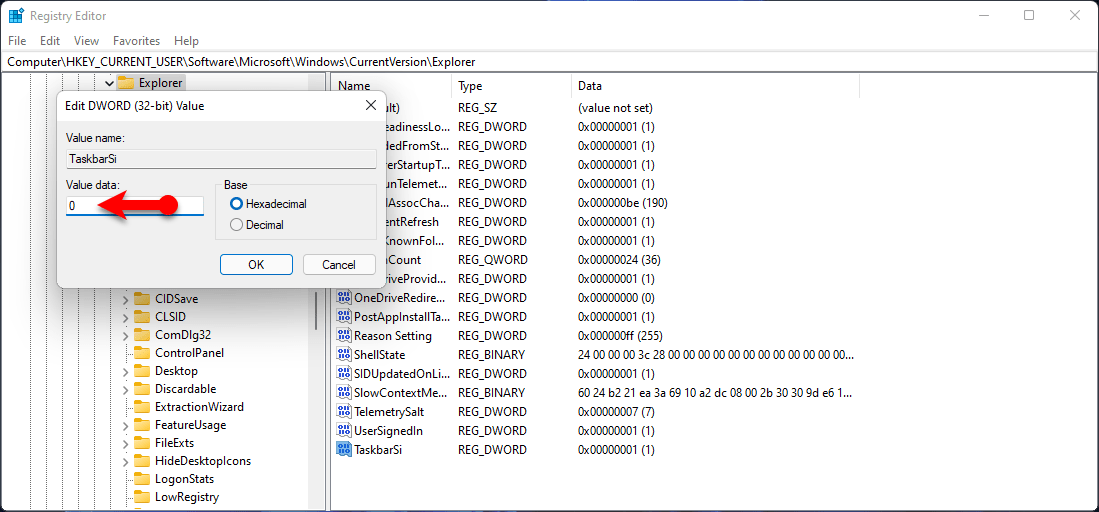Open the Favorites menu
The width and height of the screenshot is (1099, 512).
pos(136,41)
